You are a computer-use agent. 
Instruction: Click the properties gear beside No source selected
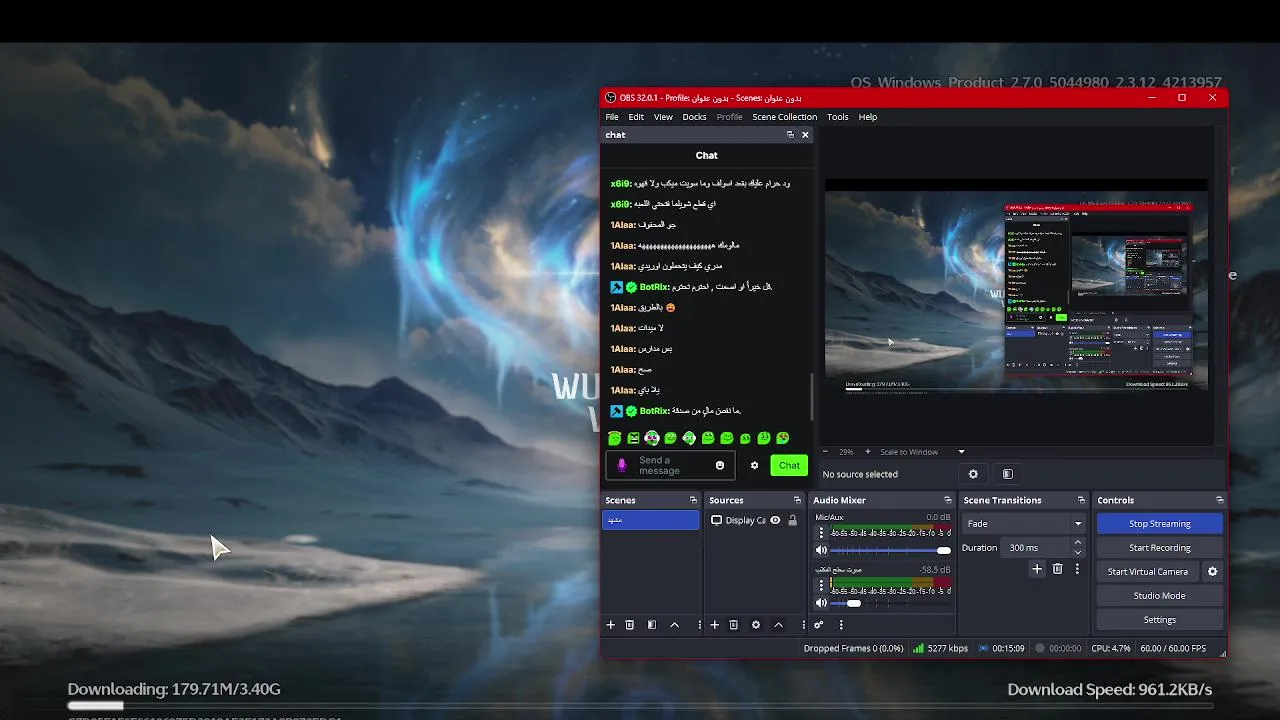tap(973, 474)
